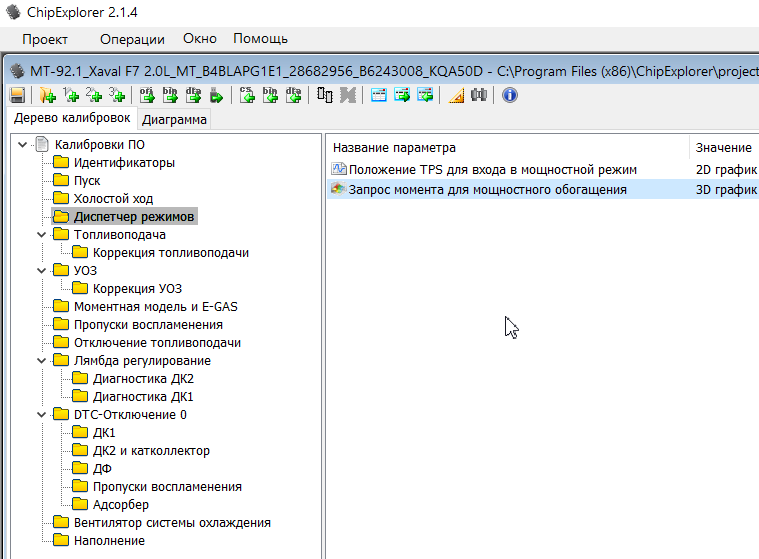Select the Холостой ход folder
759x559 pixels.
click(x=113, y=199)
